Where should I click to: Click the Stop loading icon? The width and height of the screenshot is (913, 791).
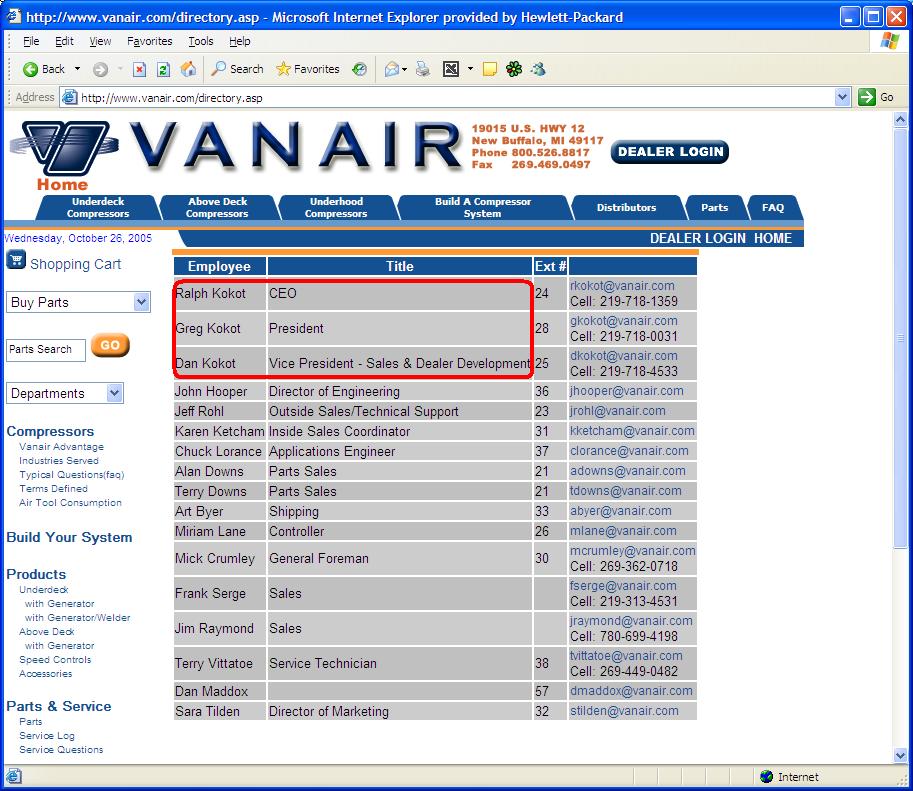(x=139, y=69)
